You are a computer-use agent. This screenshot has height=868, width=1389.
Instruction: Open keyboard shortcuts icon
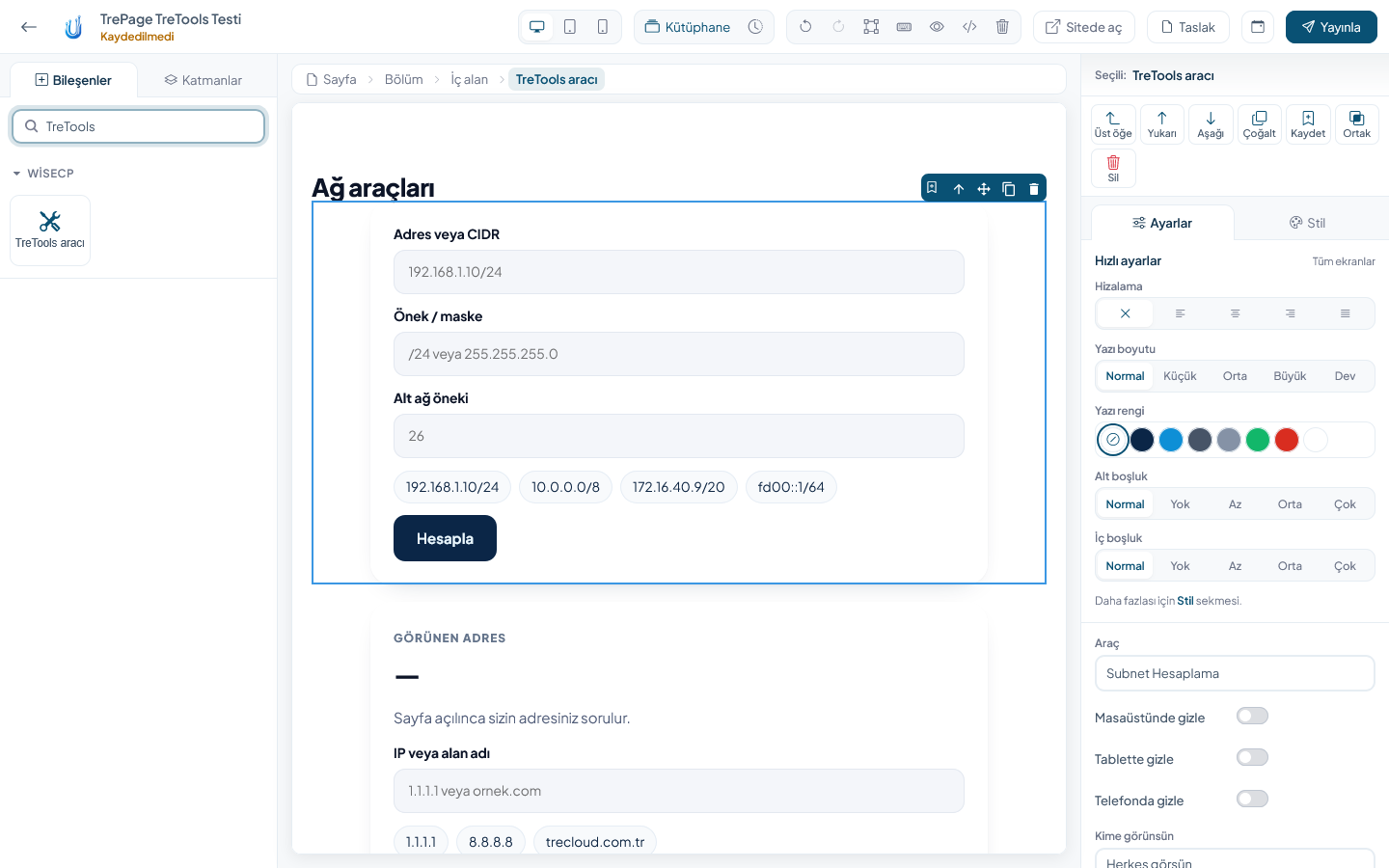point(904,27)
